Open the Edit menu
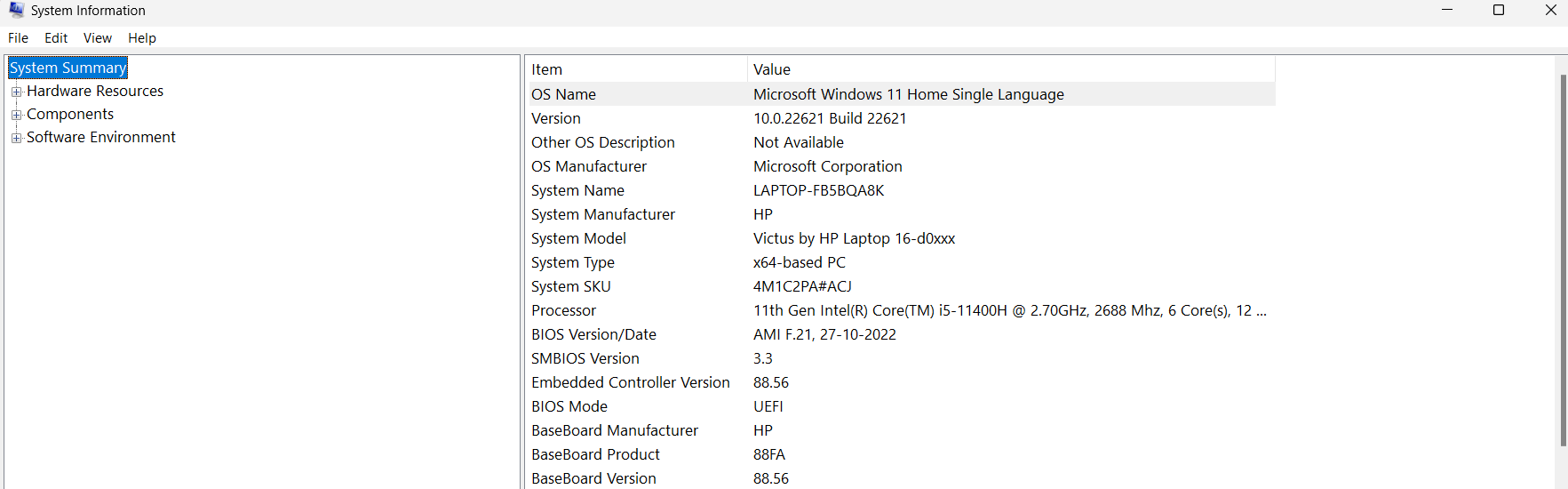Image resolution: width=1568 pixels, height=489 pixels. pos(56,38)
